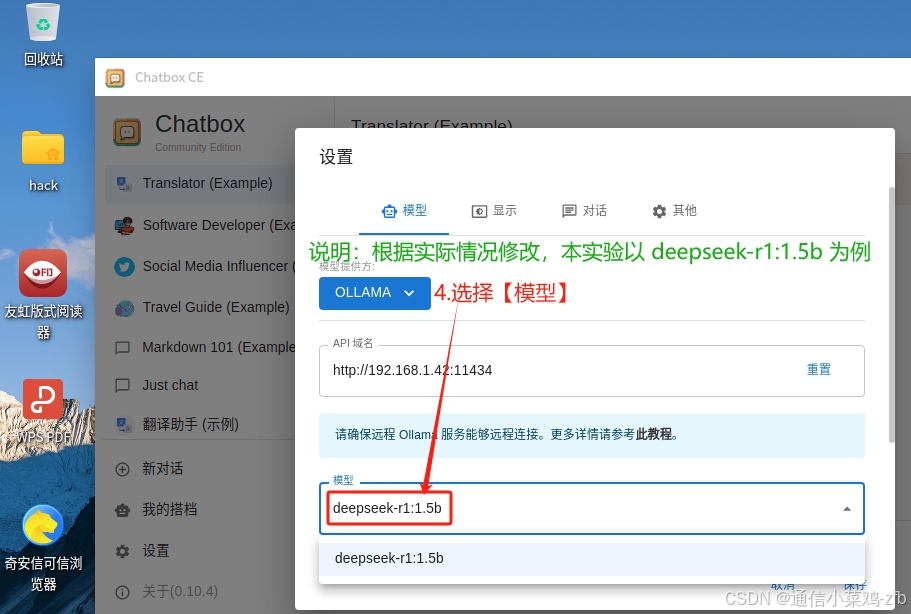The height and width of the screenshot is (614, 911).
Task: Select deepseek-r1:1.5b from dropdown list
Action: click(x=591, y=559)
